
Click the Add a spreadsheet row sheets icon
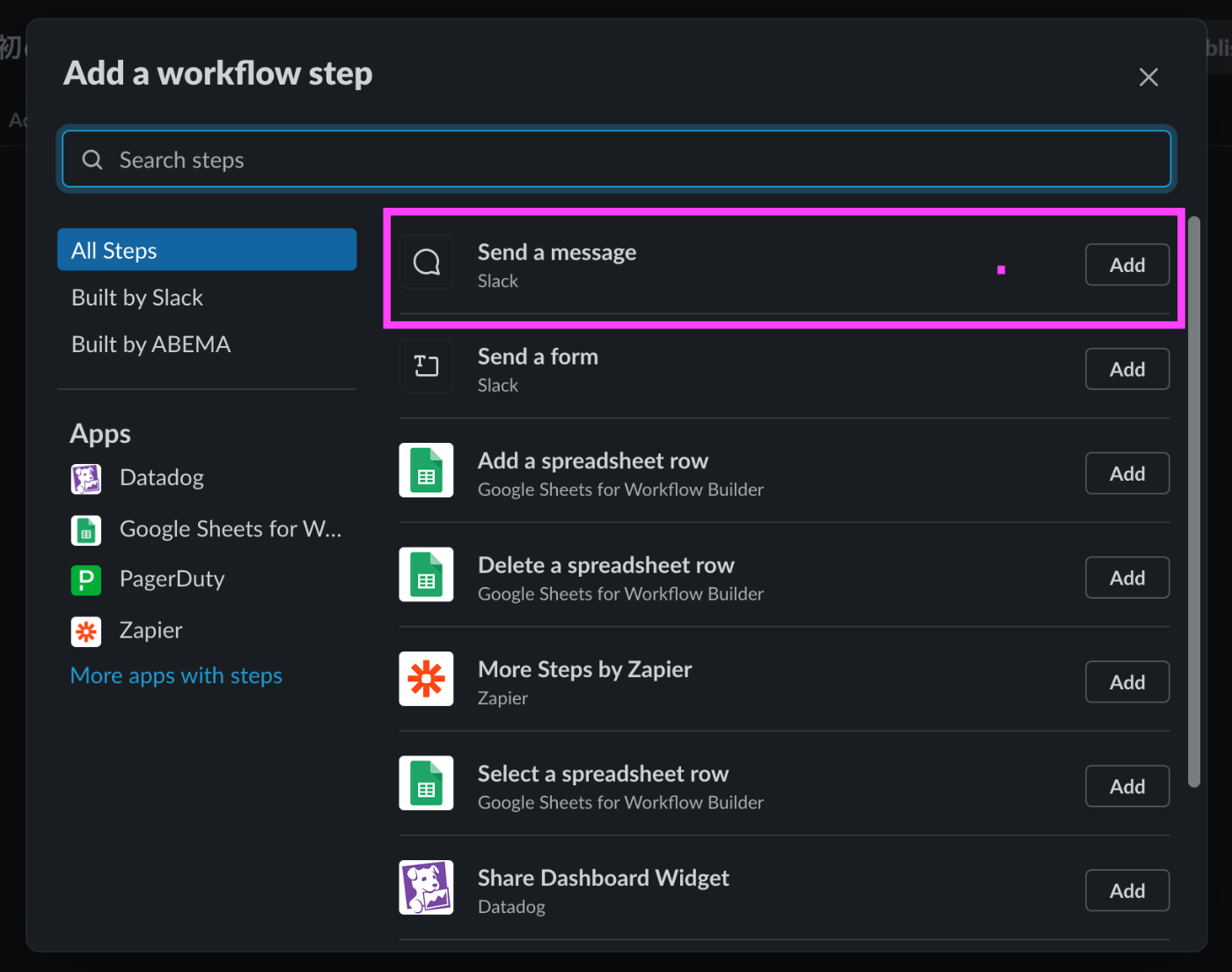(427, 470)
